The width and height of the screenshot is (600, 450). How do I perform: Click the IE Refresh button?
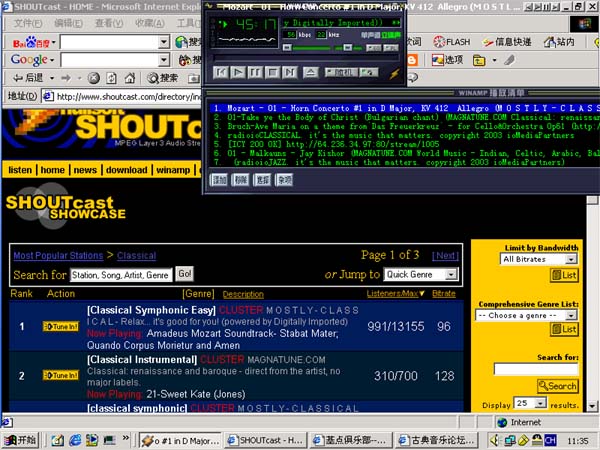pyautogui.click(x=111, y=78)
